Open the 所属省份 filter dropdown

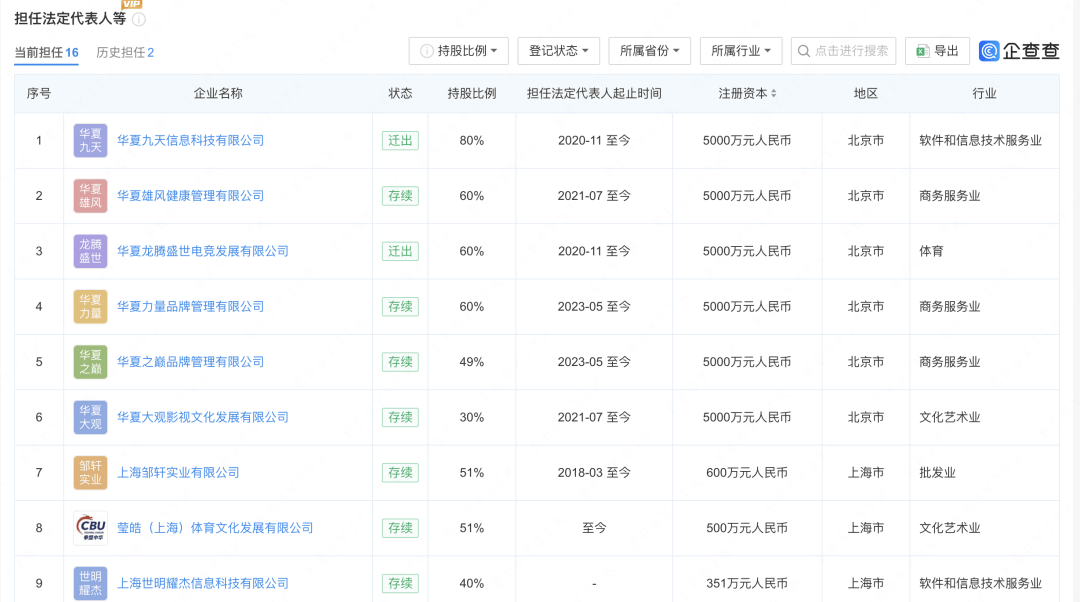pyautogui.click(x=650, y=51)
